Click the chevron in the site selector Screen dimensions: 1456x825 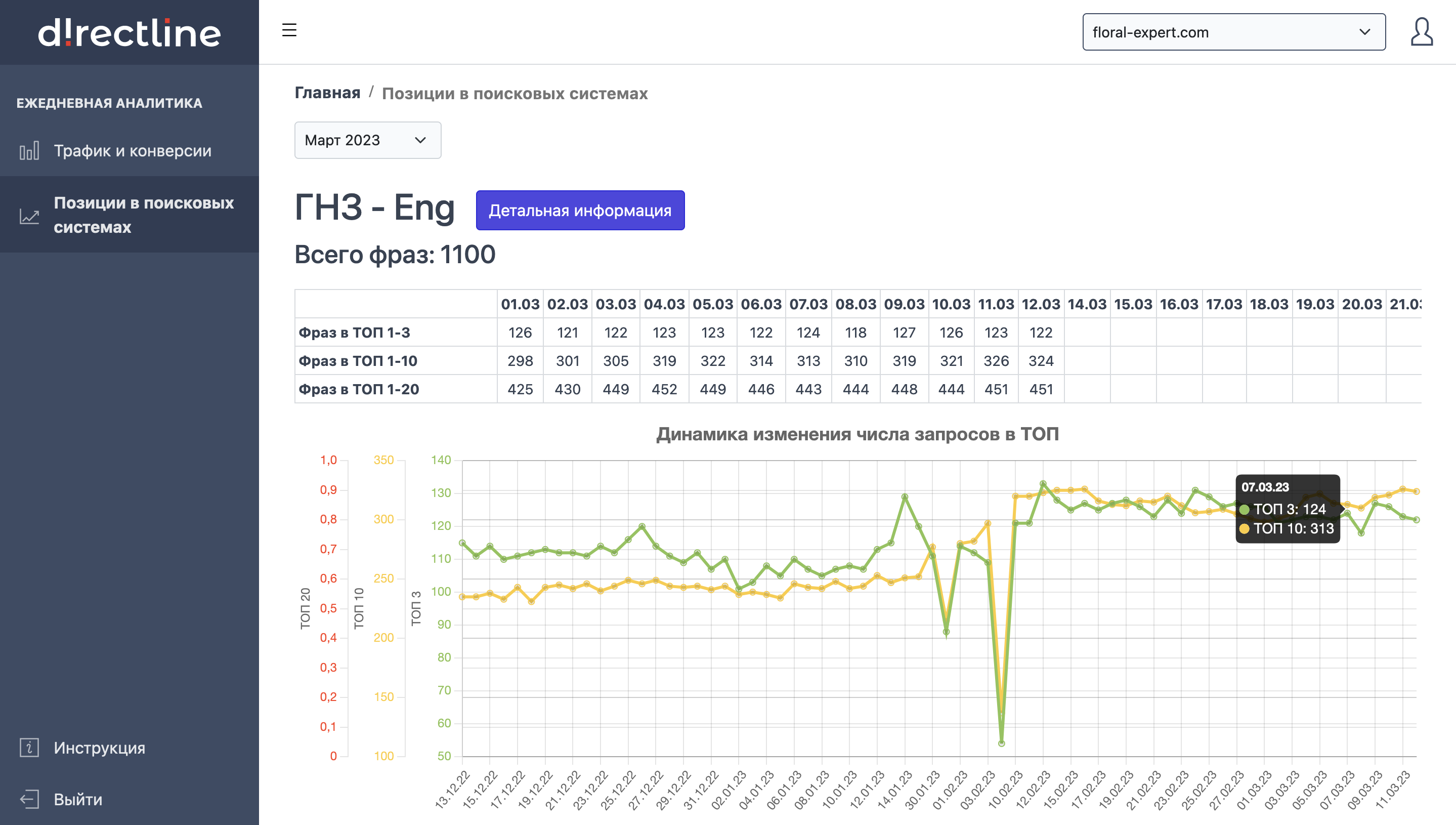(x=1364, y=32)
